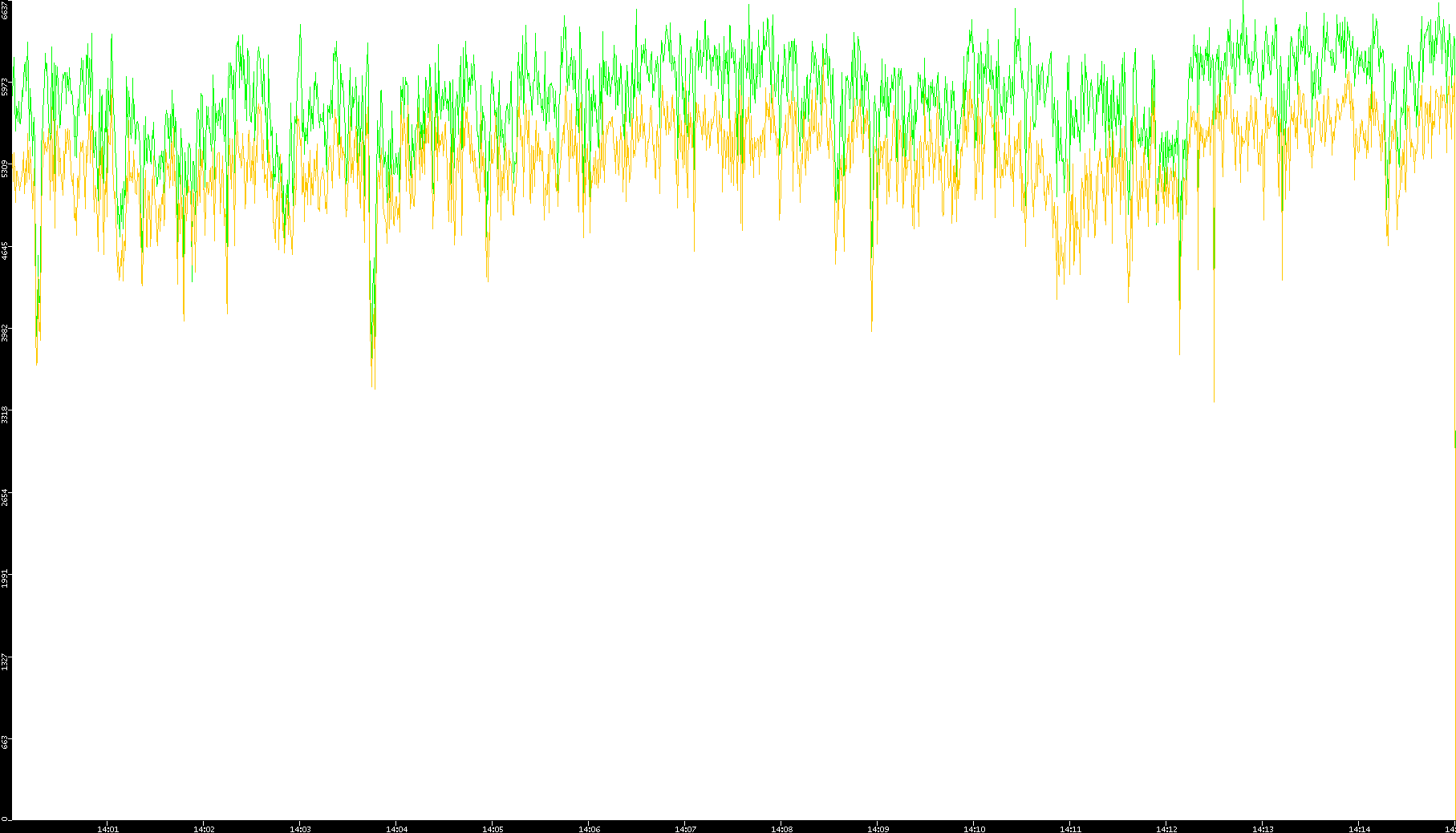Choose the 14:08 time axis label
1456x833 pixels.
pyautogui.click(x=781, y=829)
